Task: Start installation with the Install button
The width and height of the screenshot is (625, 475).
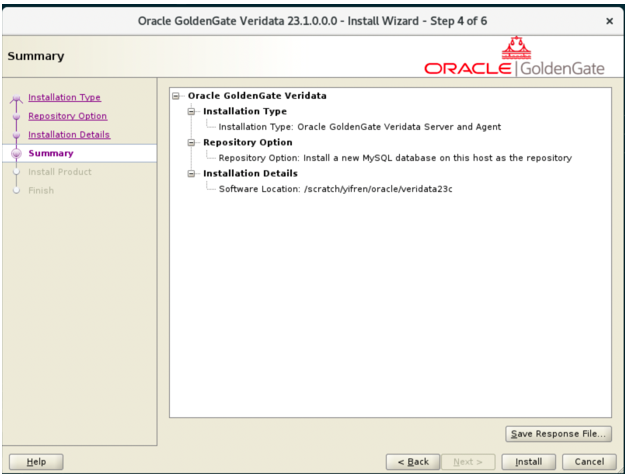Action: [529, 462]
